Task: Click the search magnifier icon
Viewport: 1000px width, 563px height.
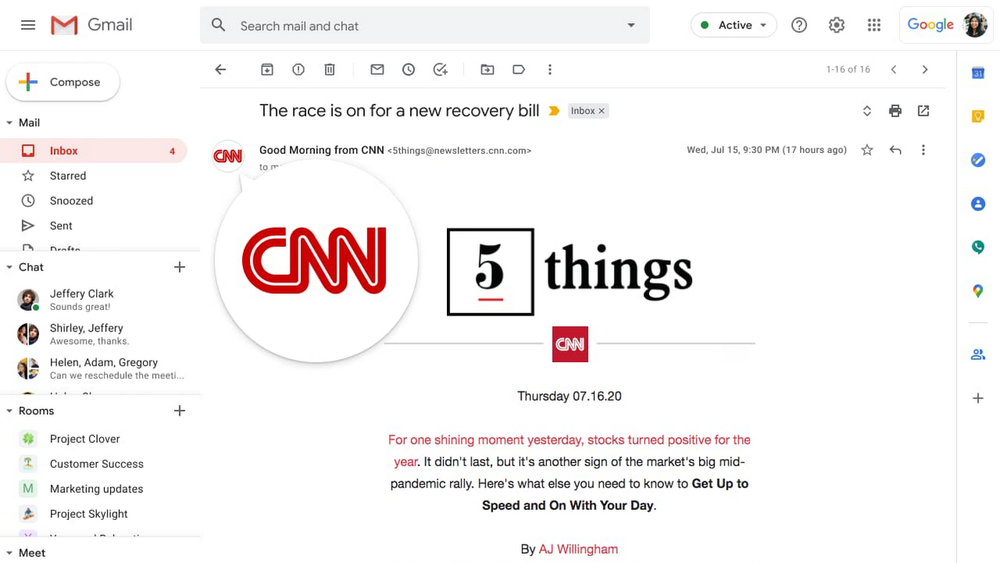Action: tap(218, 26)
